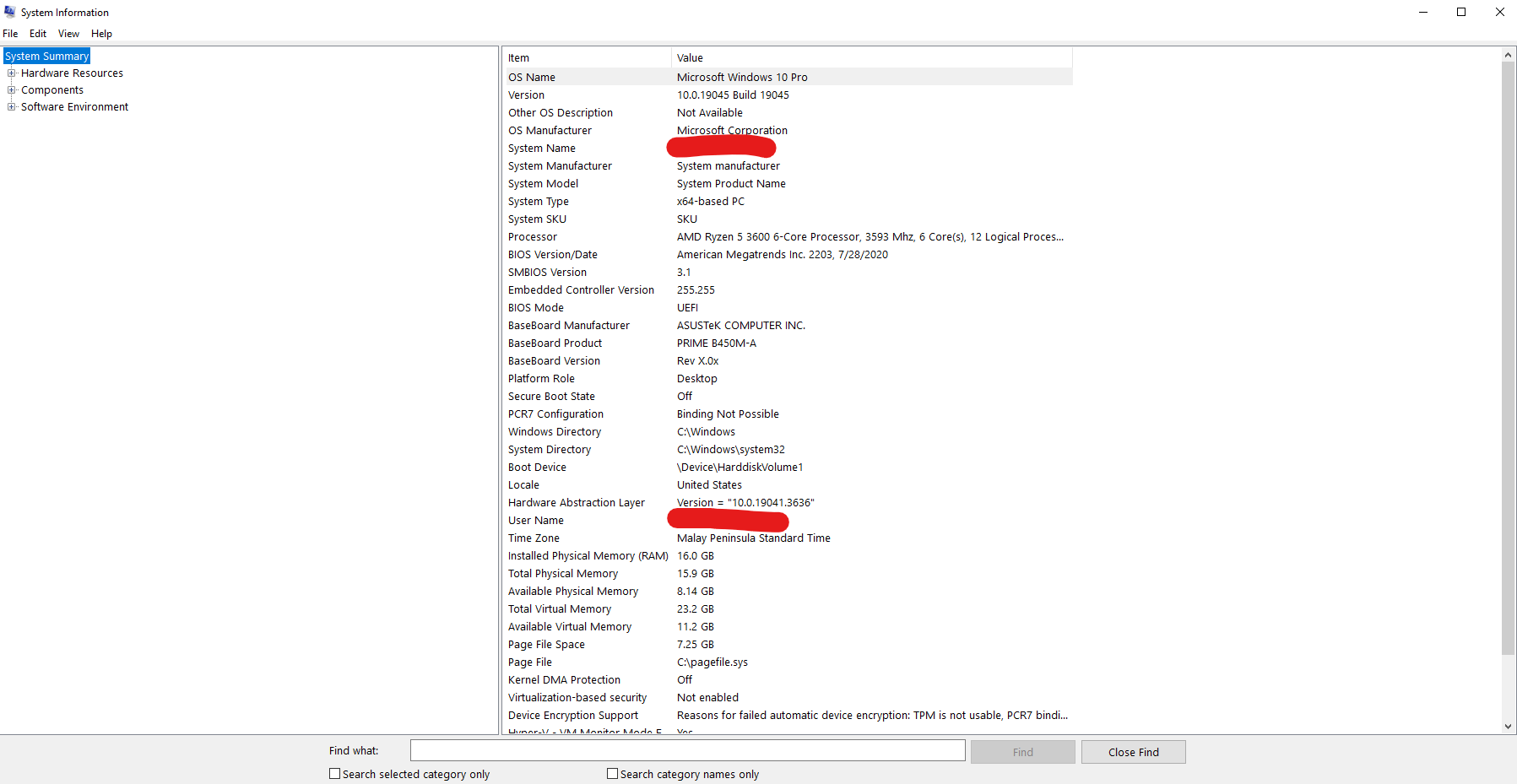
Task: Select the System Type row
Action: coord(788,201)
